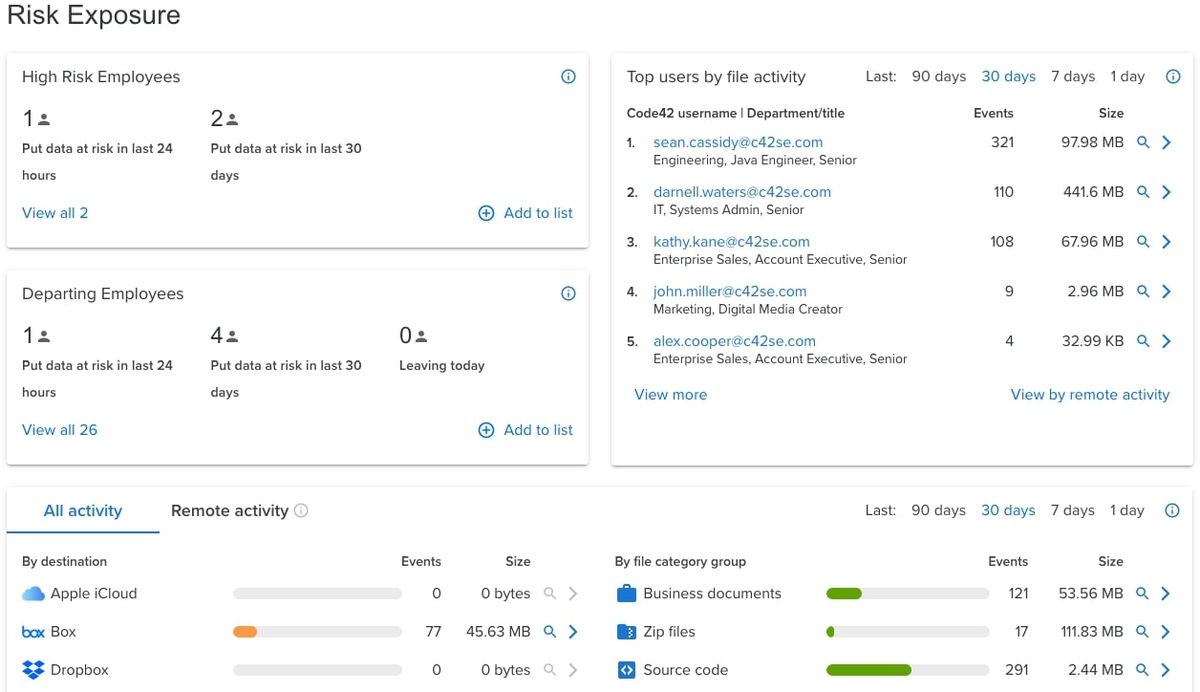Click search icon for Box destination
This screenshot has width=1200, height=692.
(549, 632)
